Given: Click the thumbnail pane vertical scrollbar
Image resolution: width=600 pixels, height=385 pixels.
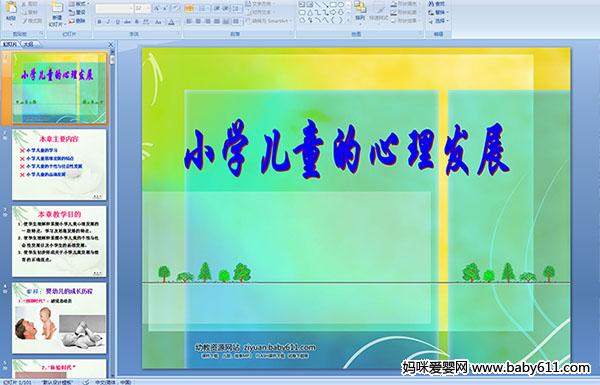Looking at the screenshot, I should pos(112,214).
